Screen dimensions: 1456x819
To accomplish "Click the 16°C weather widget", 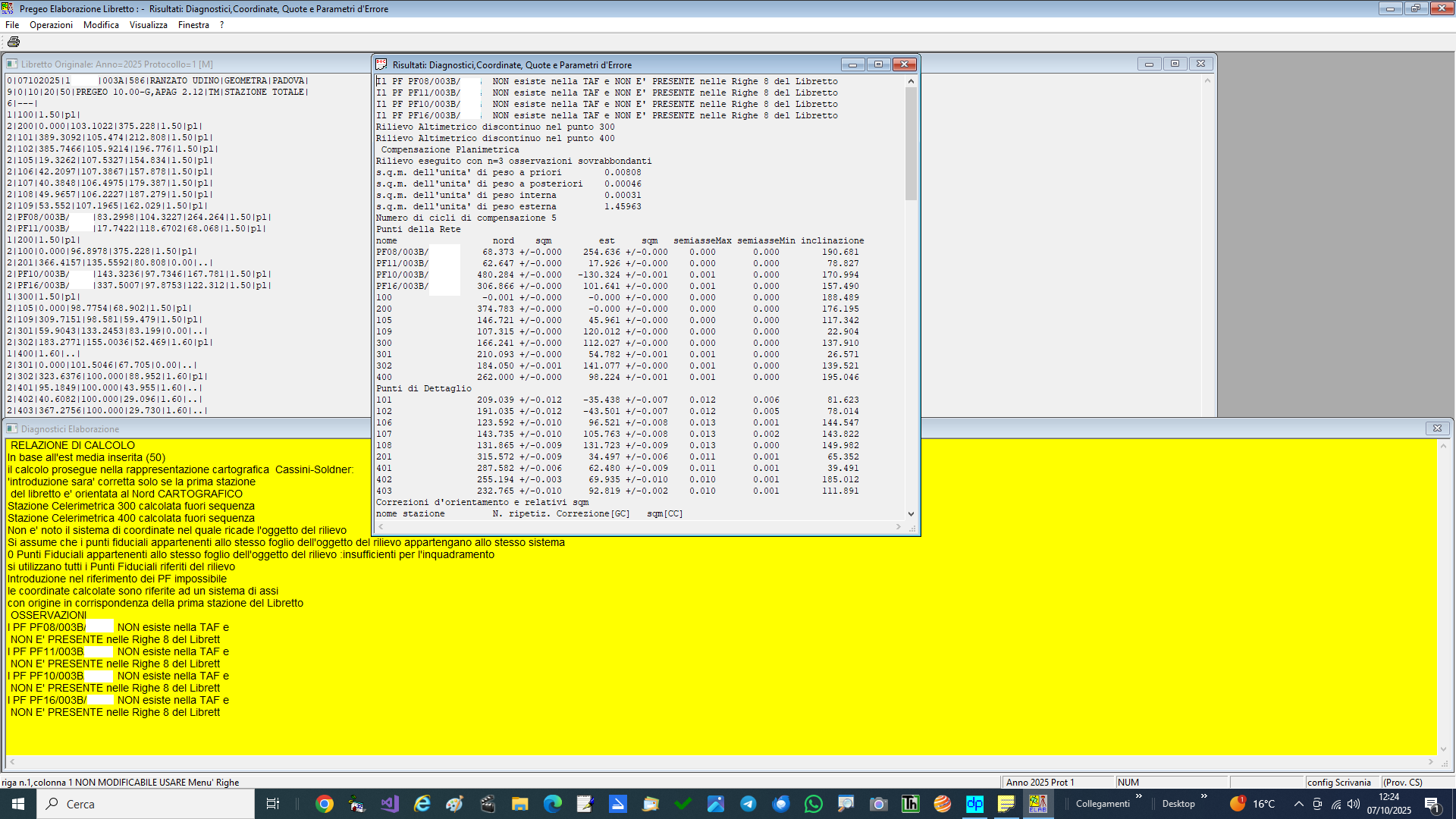I will pos(1252,804).
